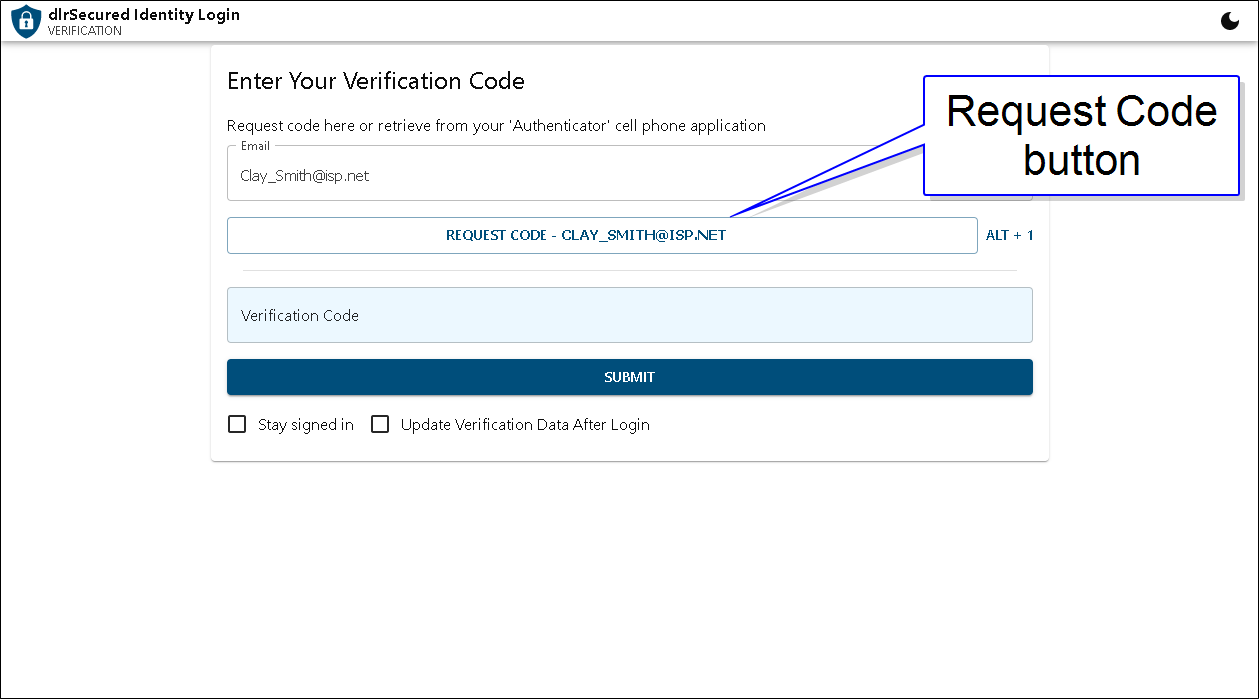The height and width of the screenshot is (699, 1259).
Task: Click the 'Update Verification Data After Login' label text
Action: coord(525,425)
